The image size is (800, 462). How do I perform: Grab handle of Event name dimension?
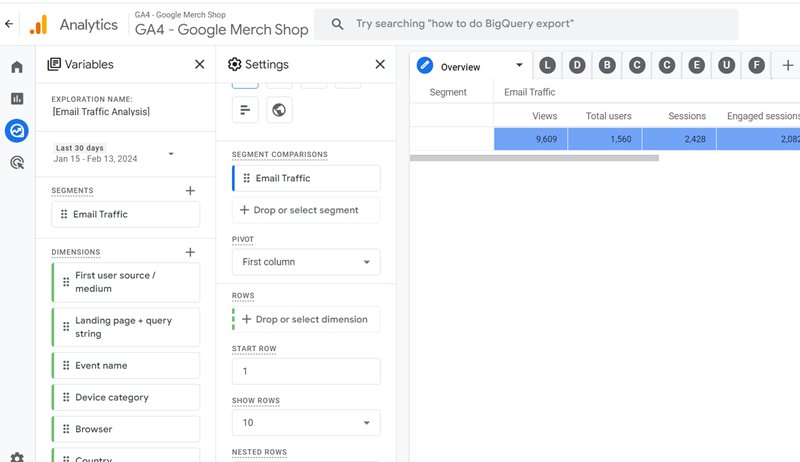[x=66, y=365]
